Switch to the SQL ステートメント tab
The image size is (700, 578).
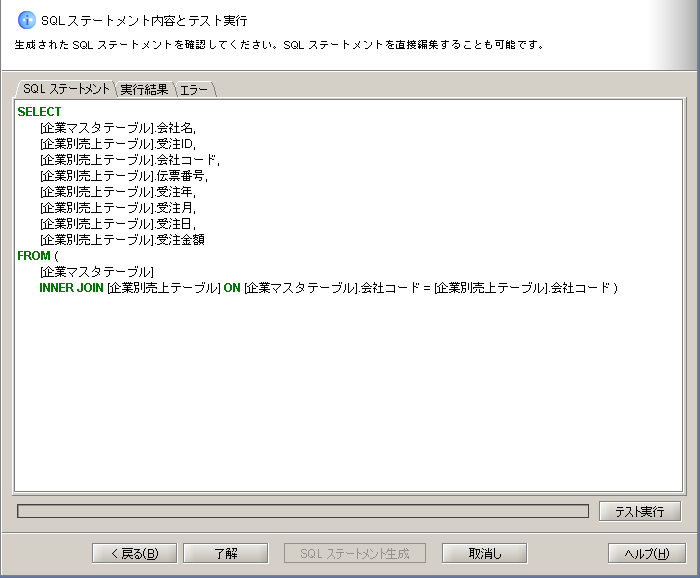click(66, 89)
